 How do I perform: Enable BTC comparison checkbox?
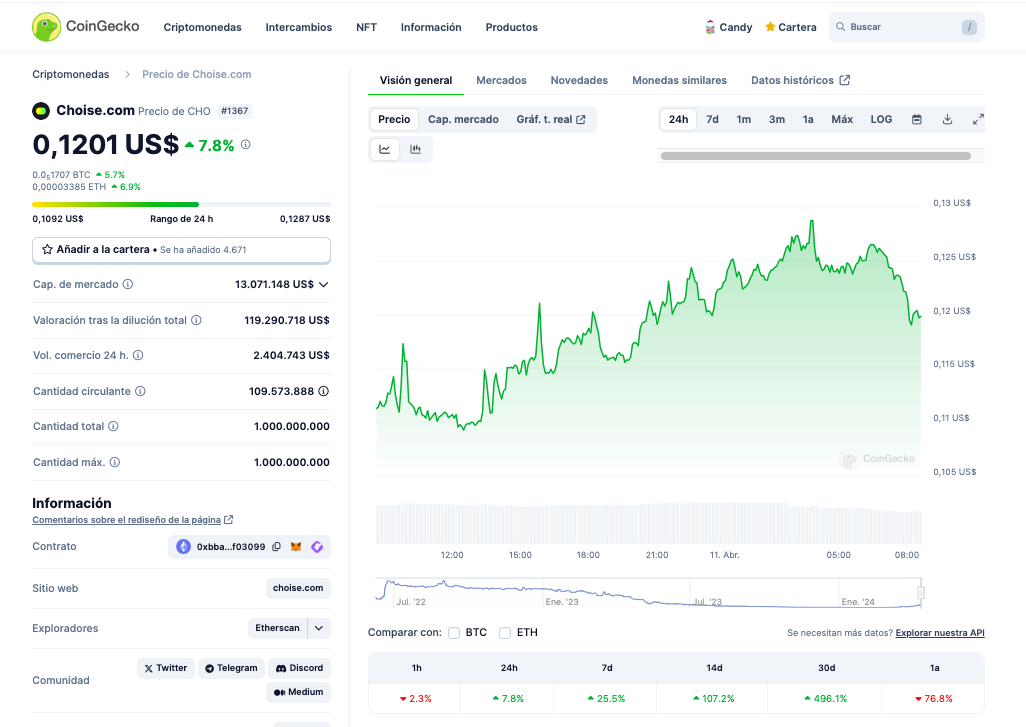(x=454, y=633)
